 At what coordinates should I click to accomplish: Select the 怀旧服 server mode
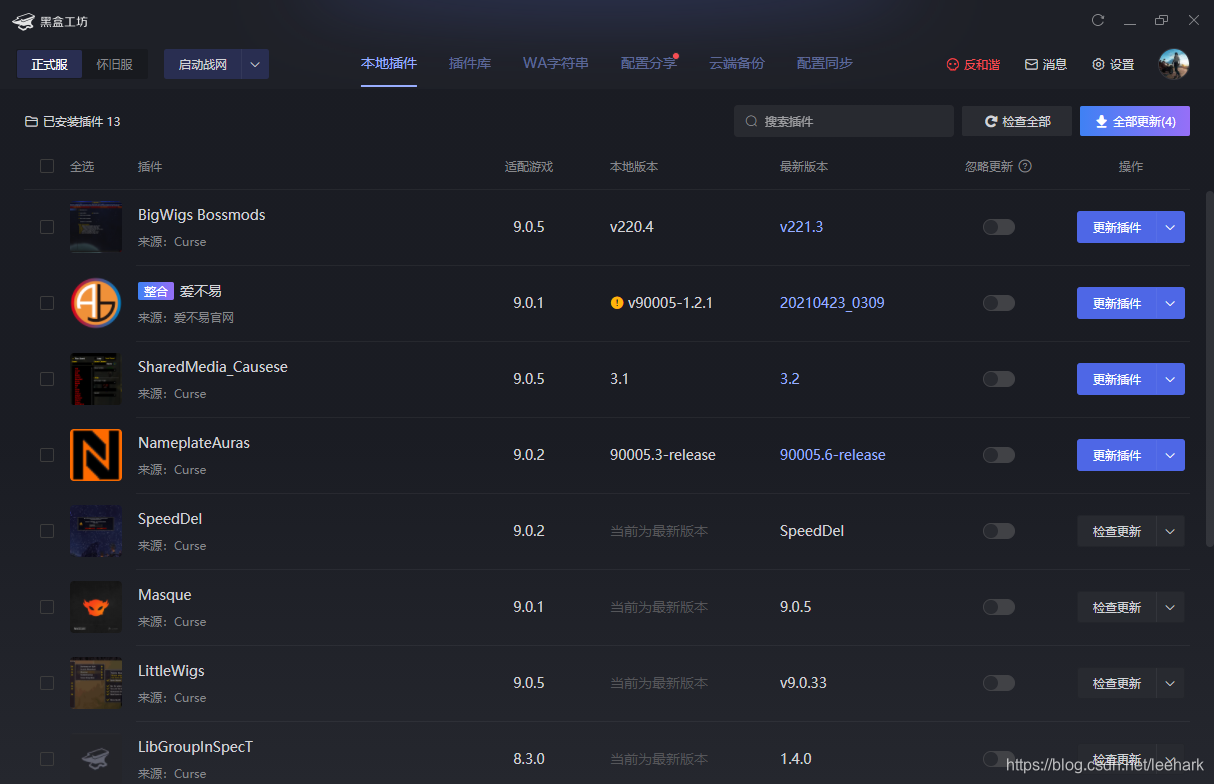114,64
